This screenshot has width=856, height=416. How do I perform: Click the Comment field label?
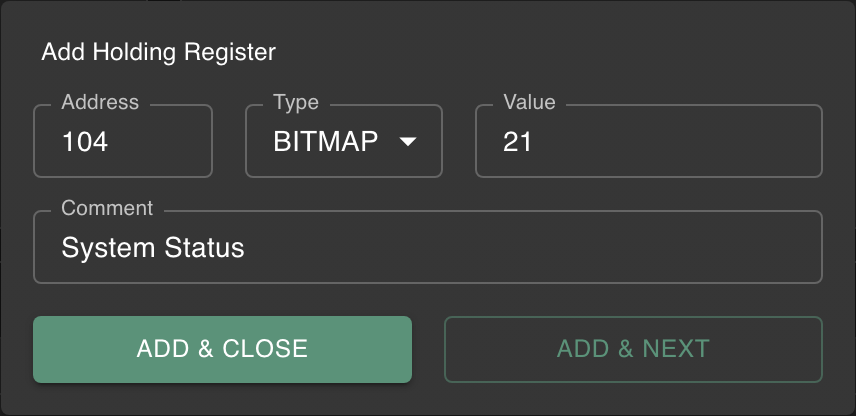coord(107,208)
